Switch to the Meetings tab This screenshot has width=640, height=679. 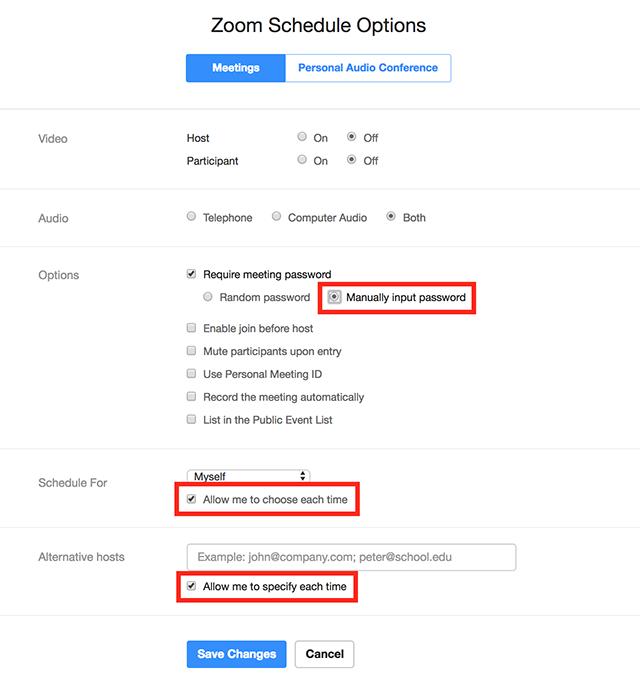pos(235,68)
